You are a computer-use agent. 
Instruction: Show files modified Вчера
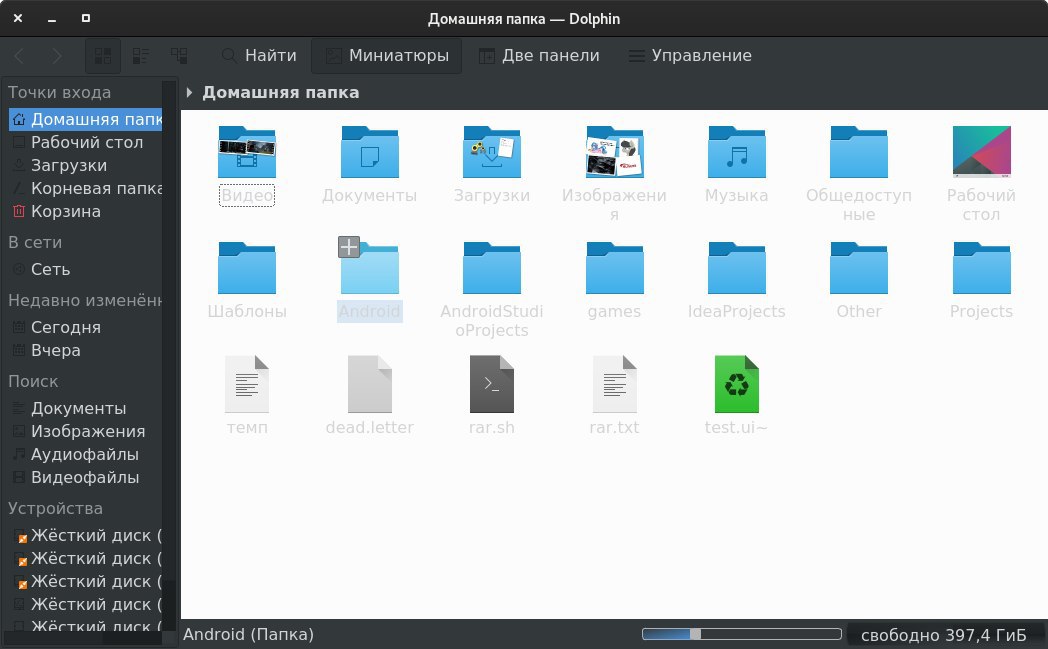[86, 350]
